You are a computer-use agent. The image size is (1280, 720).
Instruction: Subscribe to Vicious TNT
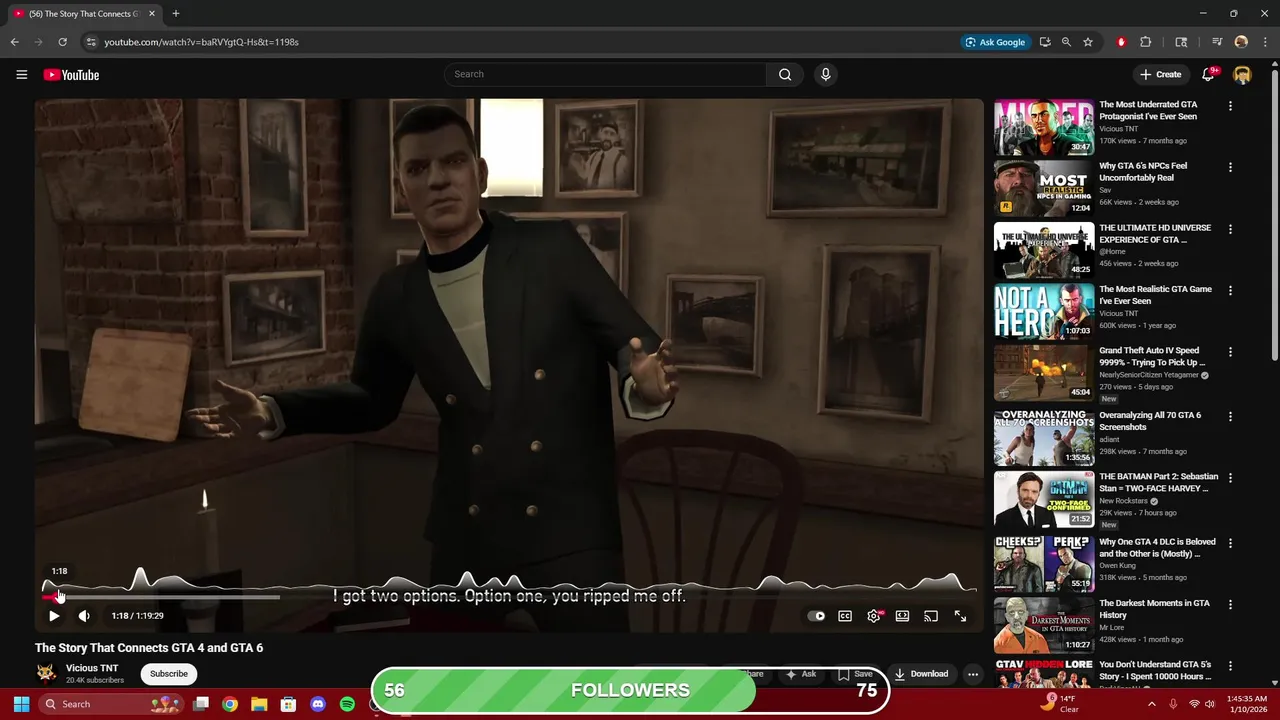169,674
